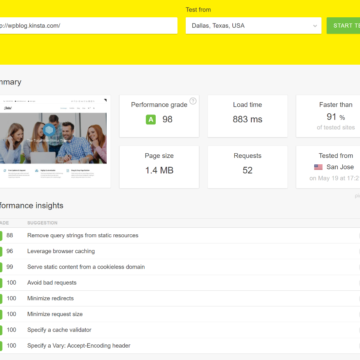The image size is (360, 360).
Task: Click the green A grade badge
Action: pos(151,119)
